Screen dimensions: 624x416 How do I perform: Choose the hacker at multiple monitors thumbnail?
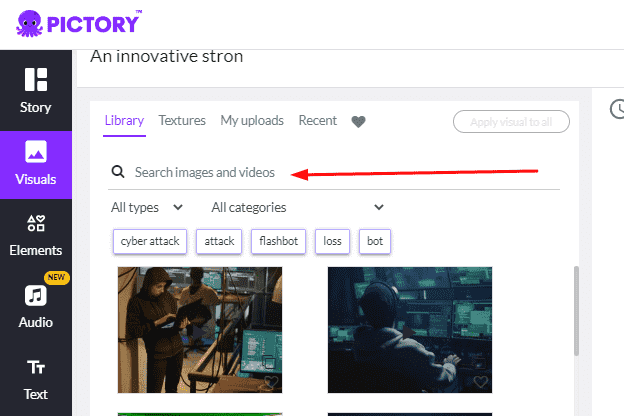click(410, 330)
